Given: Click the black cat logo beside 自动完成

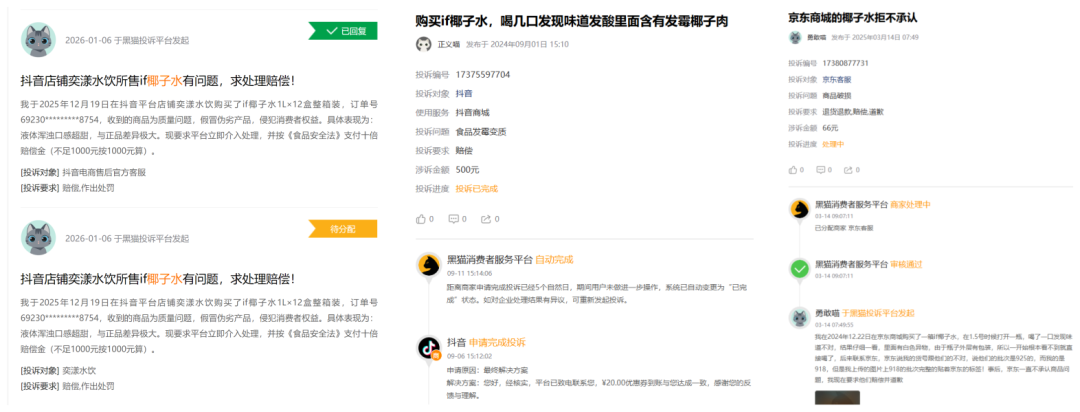Looking at the screenshot, I should pos(430,264).
